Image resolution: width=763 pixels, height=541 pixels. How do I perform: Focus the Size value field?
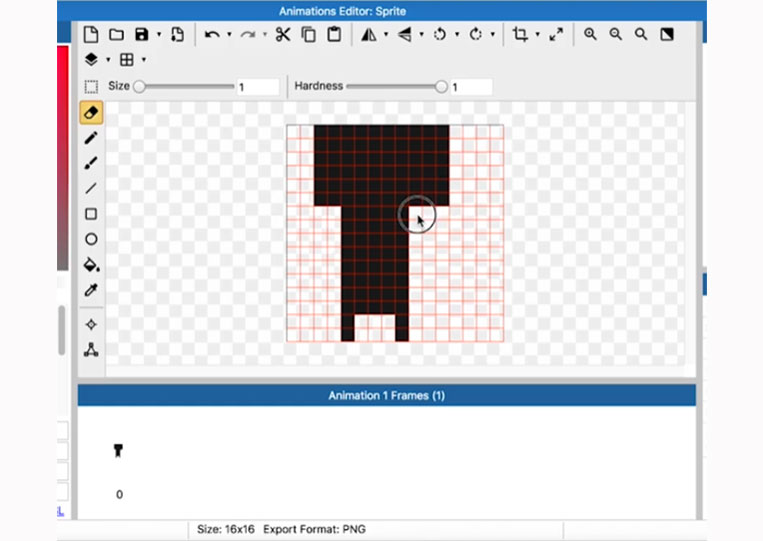tap(258, 87)
